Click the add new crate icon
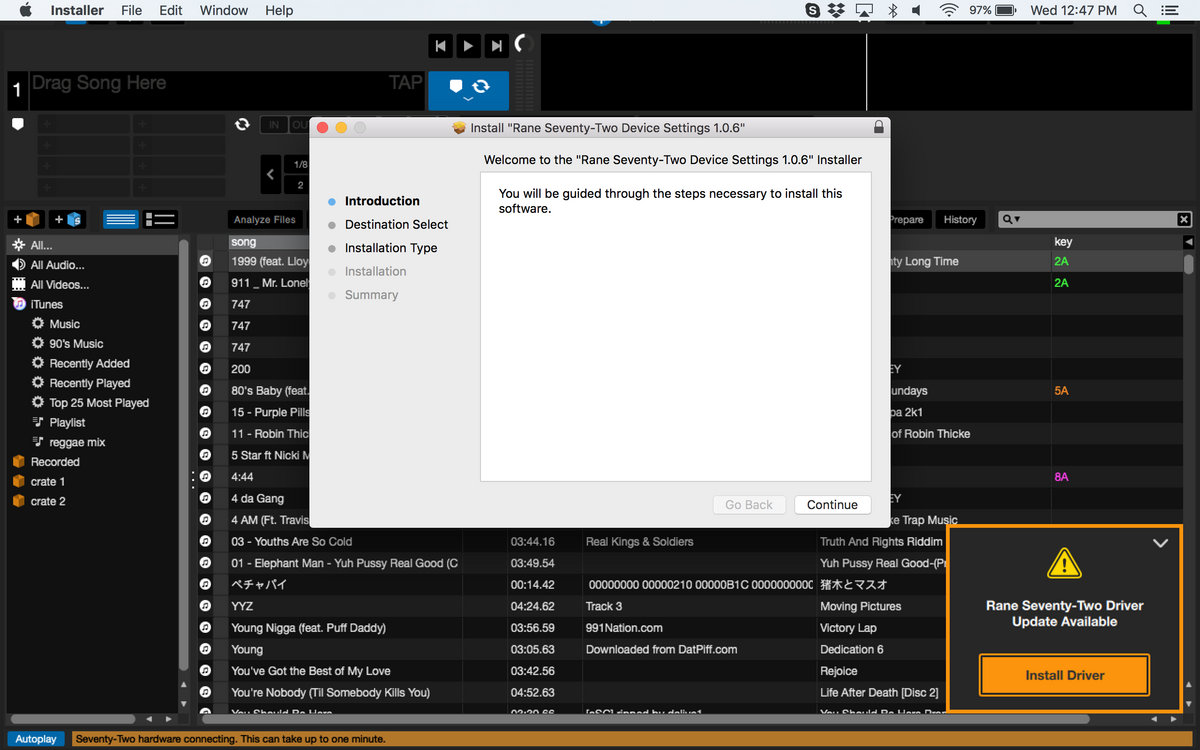1200x750 pixels. coord(26,219)
